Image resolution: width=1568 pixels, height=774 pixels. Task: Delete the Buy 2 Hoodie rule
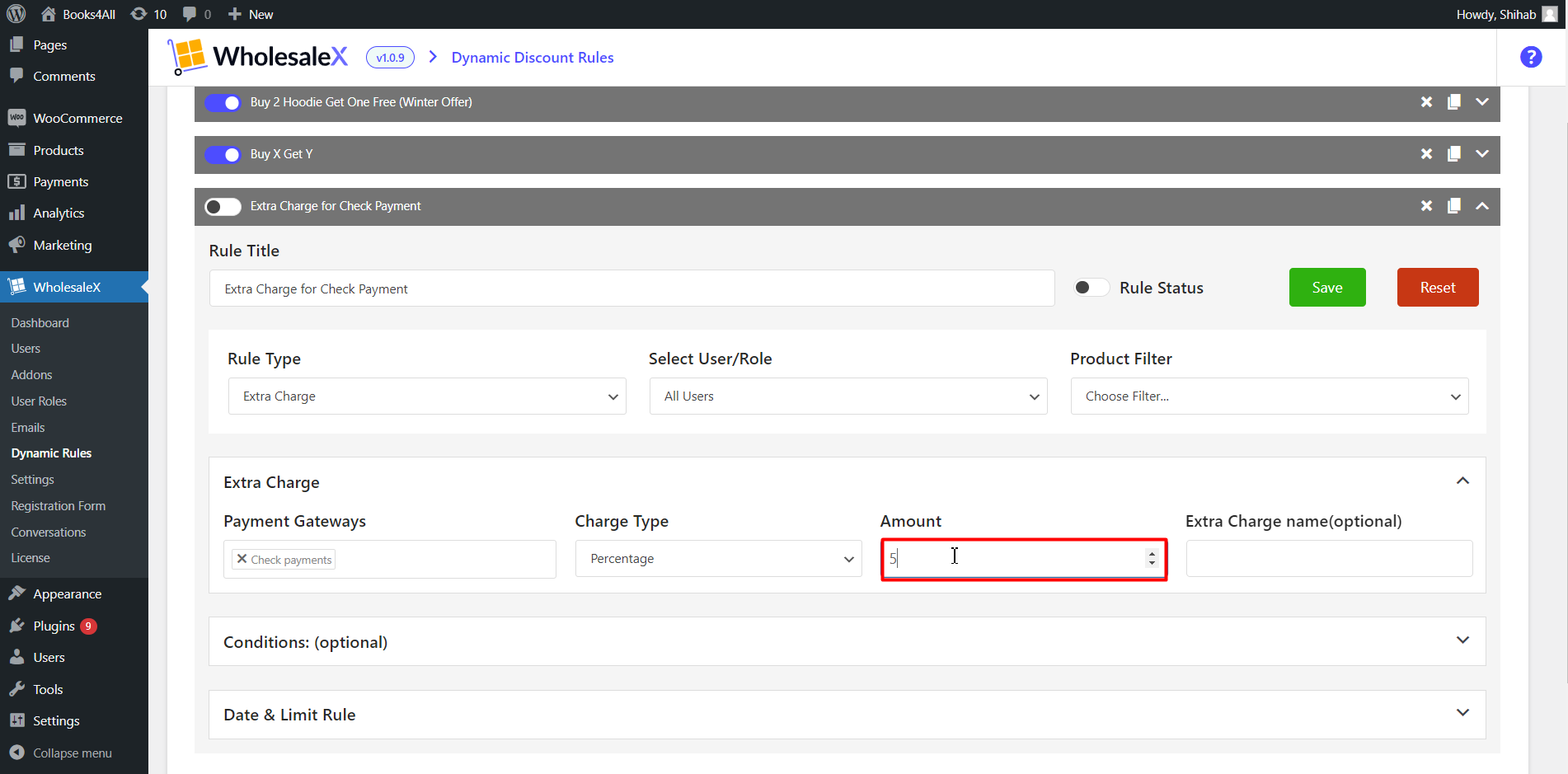coord(1426,102)
